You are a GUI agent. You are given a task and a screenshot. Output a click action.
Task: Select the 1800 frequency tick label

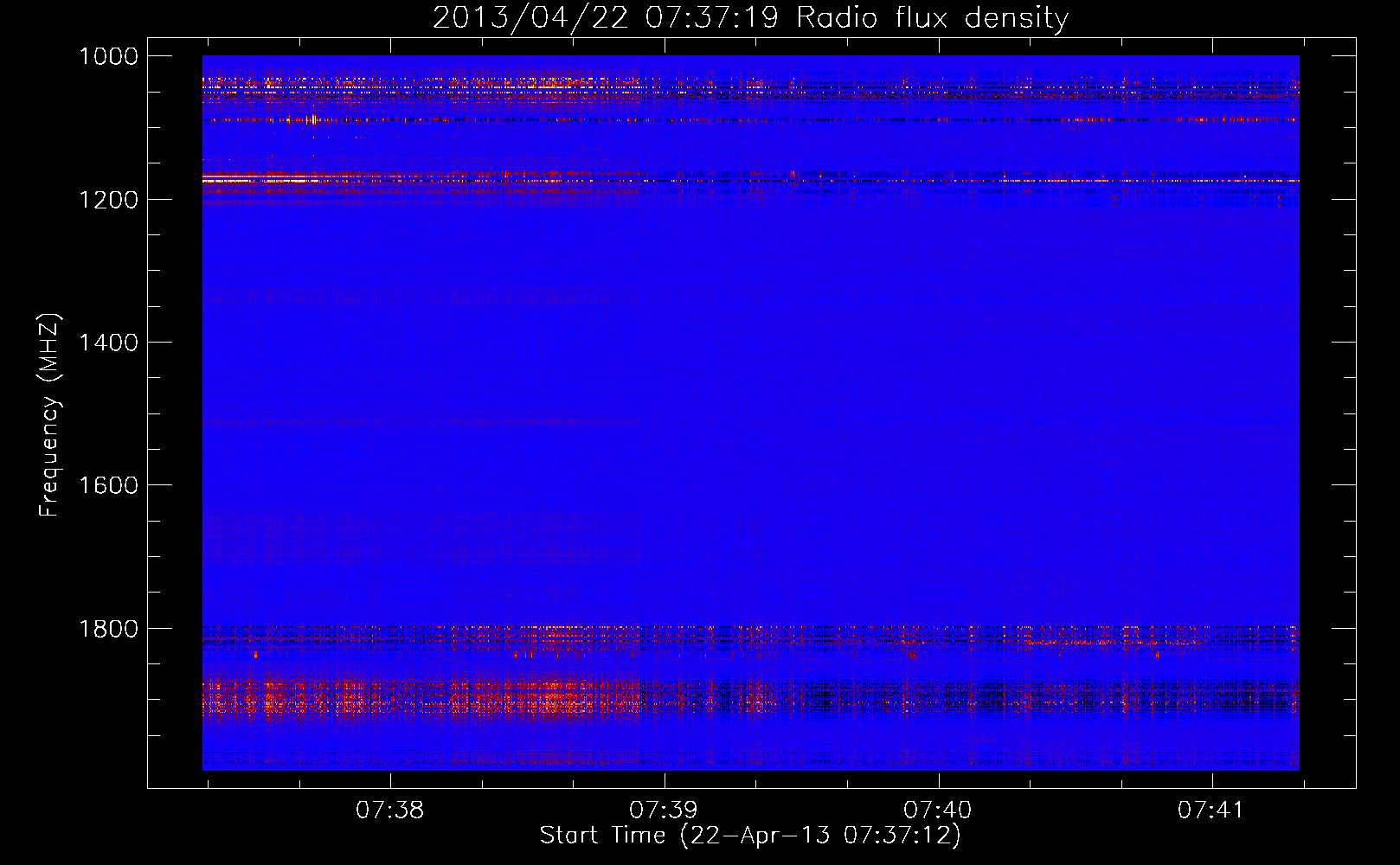coord(108,629)
